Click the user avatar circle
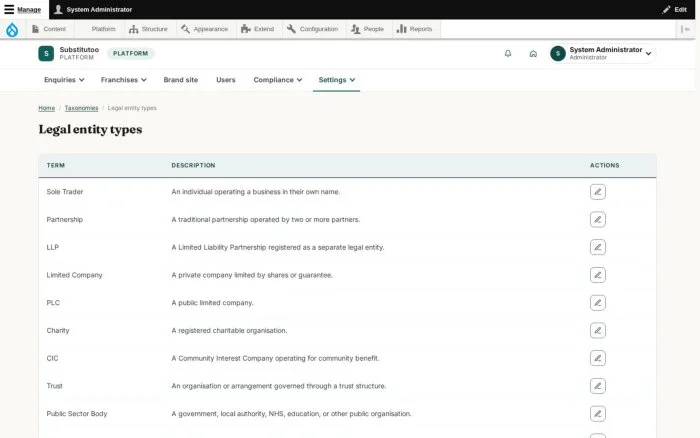This screenshot has height=438, width=700. [x=558, y=54]
